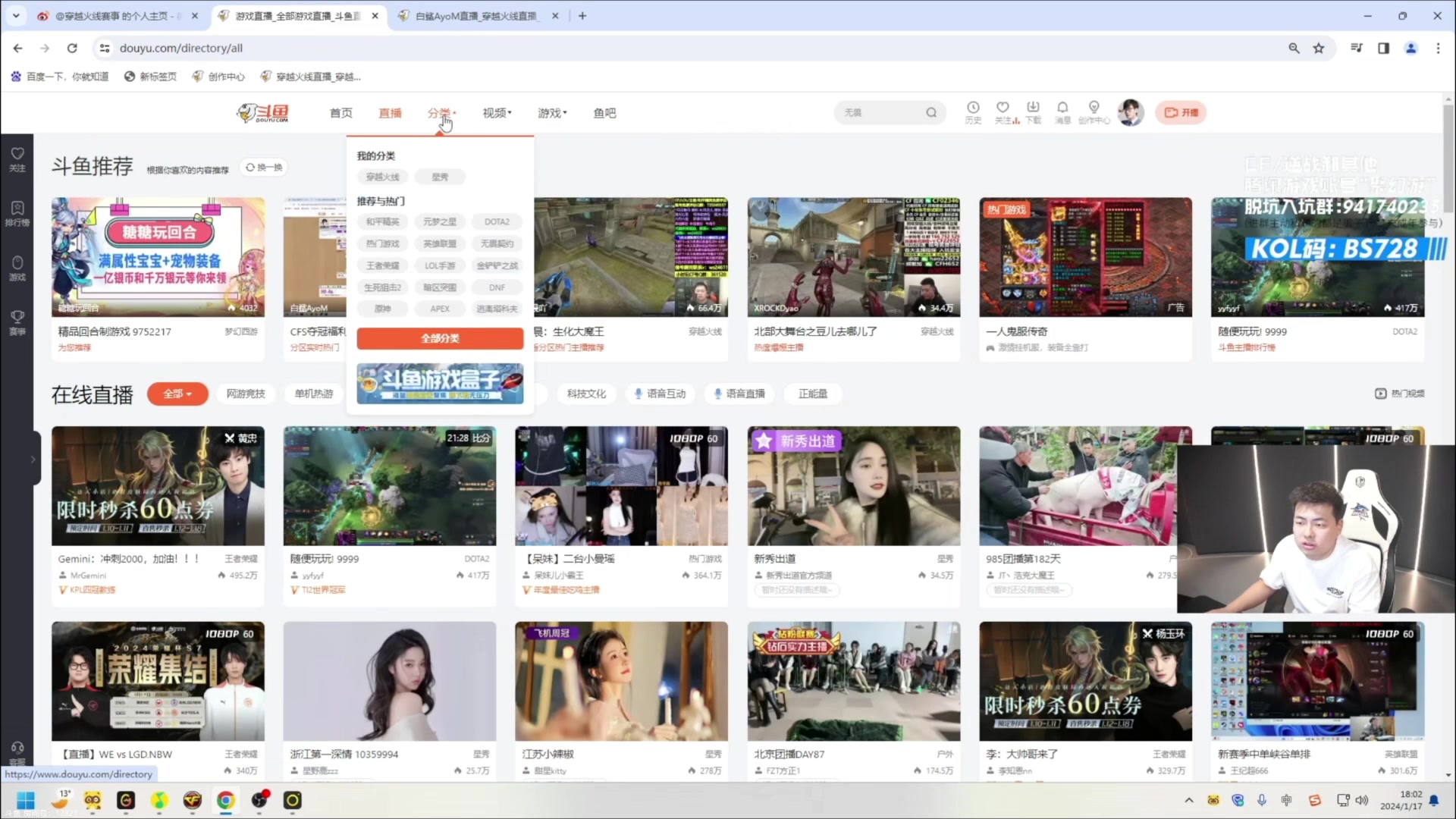Show hidden system tray icons
Image resolution: width=1456 pixels, height=819 pixels.
[x=1188, y=800]
